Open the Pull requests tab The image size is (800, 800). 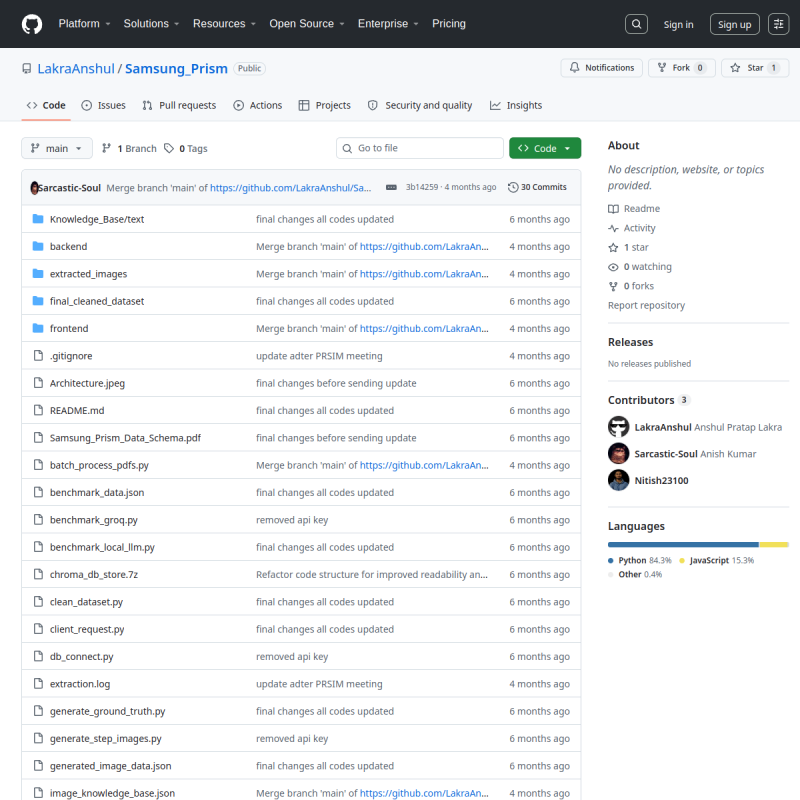(179, 106)
